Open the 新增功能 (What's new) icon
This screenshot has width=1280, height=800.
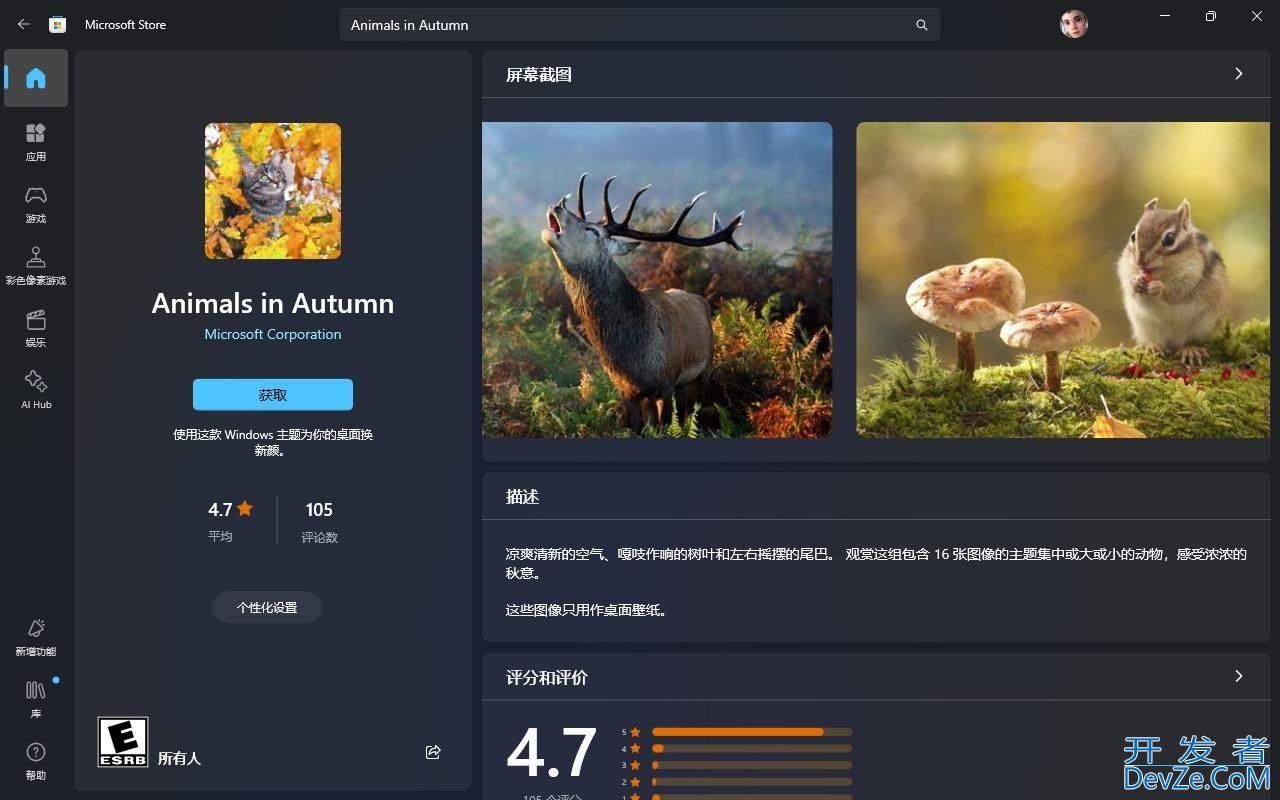36,637
